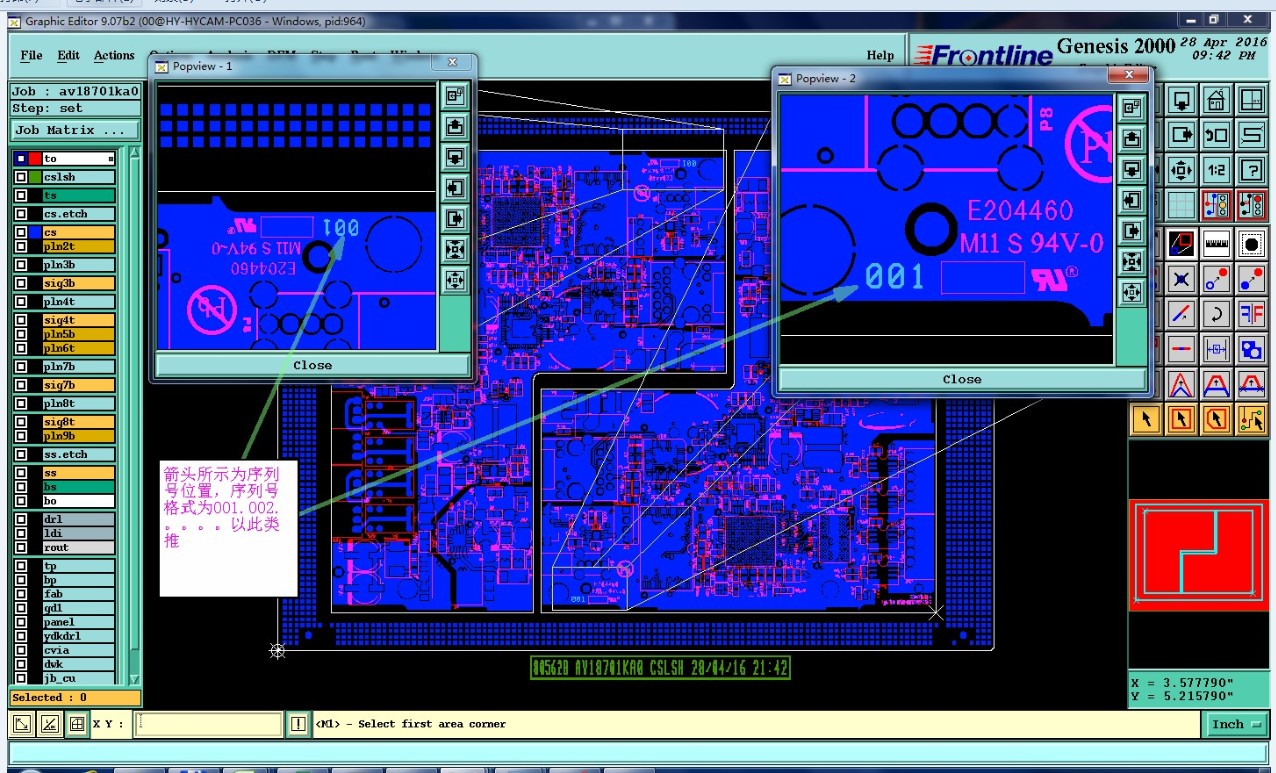This screenshot has height=773, width=1276.
Task: Toggle checkbox for layer ts
Action: coord(21,196)
